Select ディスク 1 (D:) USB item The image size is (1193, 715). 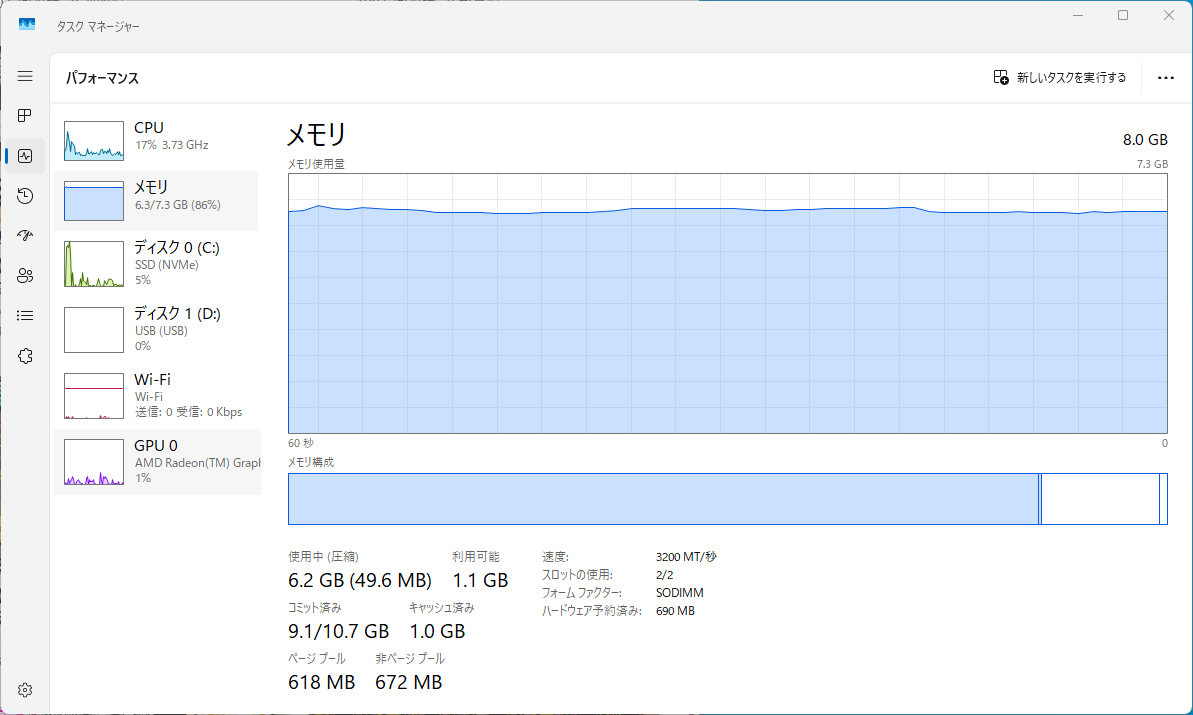click(157, 330)
